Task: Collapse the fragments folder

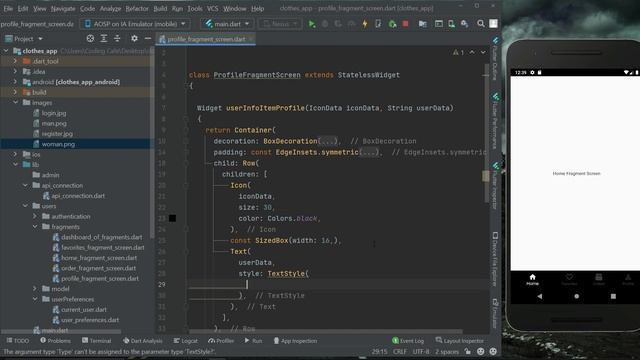Action: point(35,227)
